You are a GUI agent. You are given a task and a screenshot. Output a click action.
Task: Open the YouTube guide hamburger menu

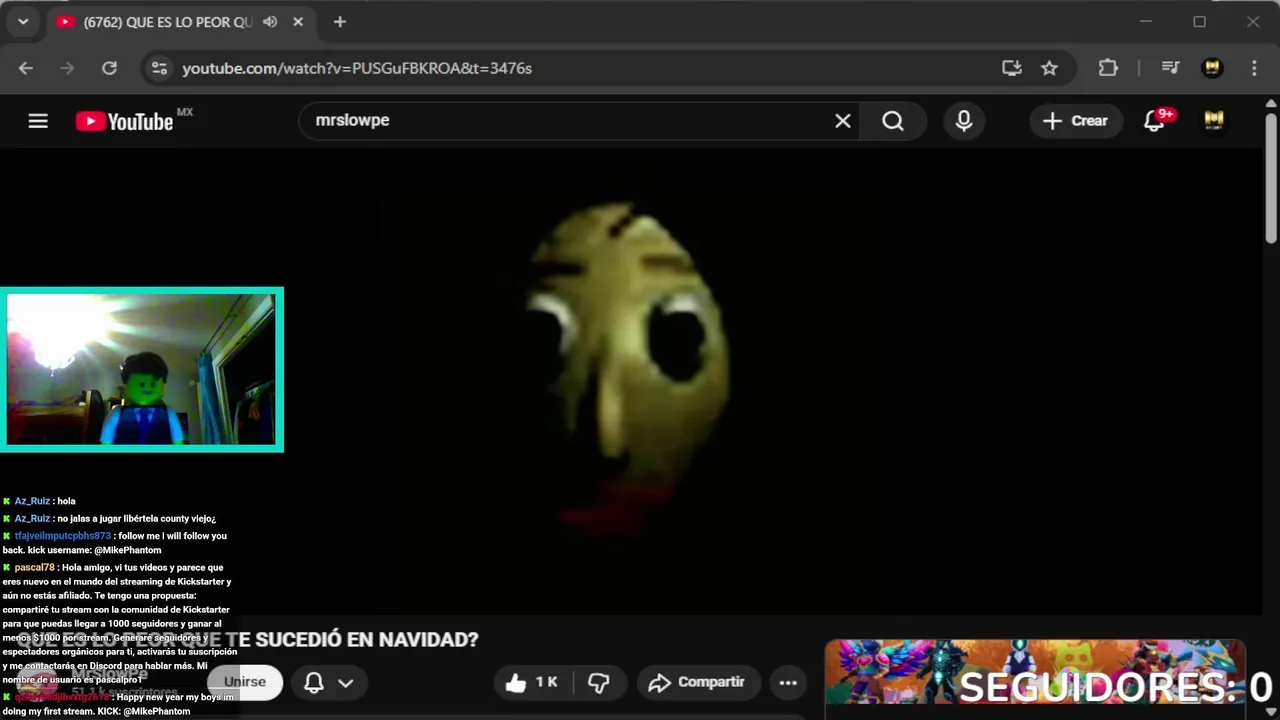(38, 121)
